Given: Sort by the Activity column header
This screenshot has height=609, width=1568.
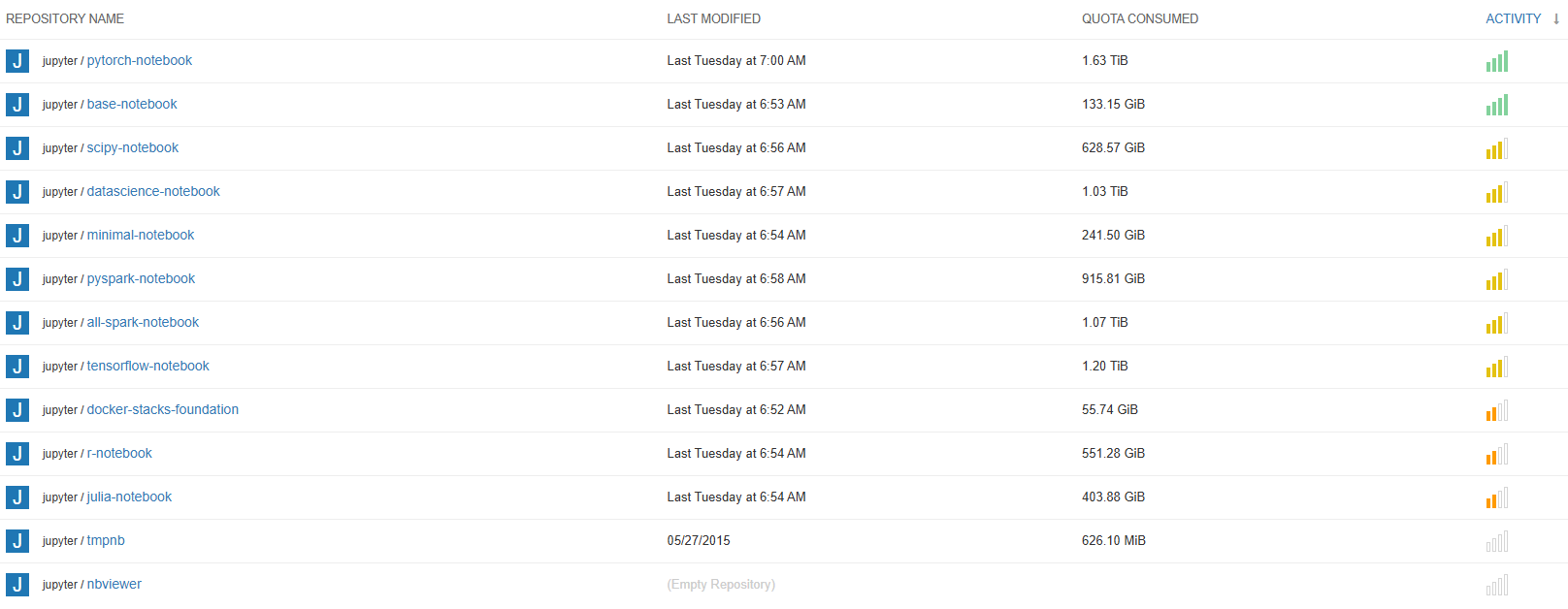Looking at the screenshot, I should (1513, 18).
